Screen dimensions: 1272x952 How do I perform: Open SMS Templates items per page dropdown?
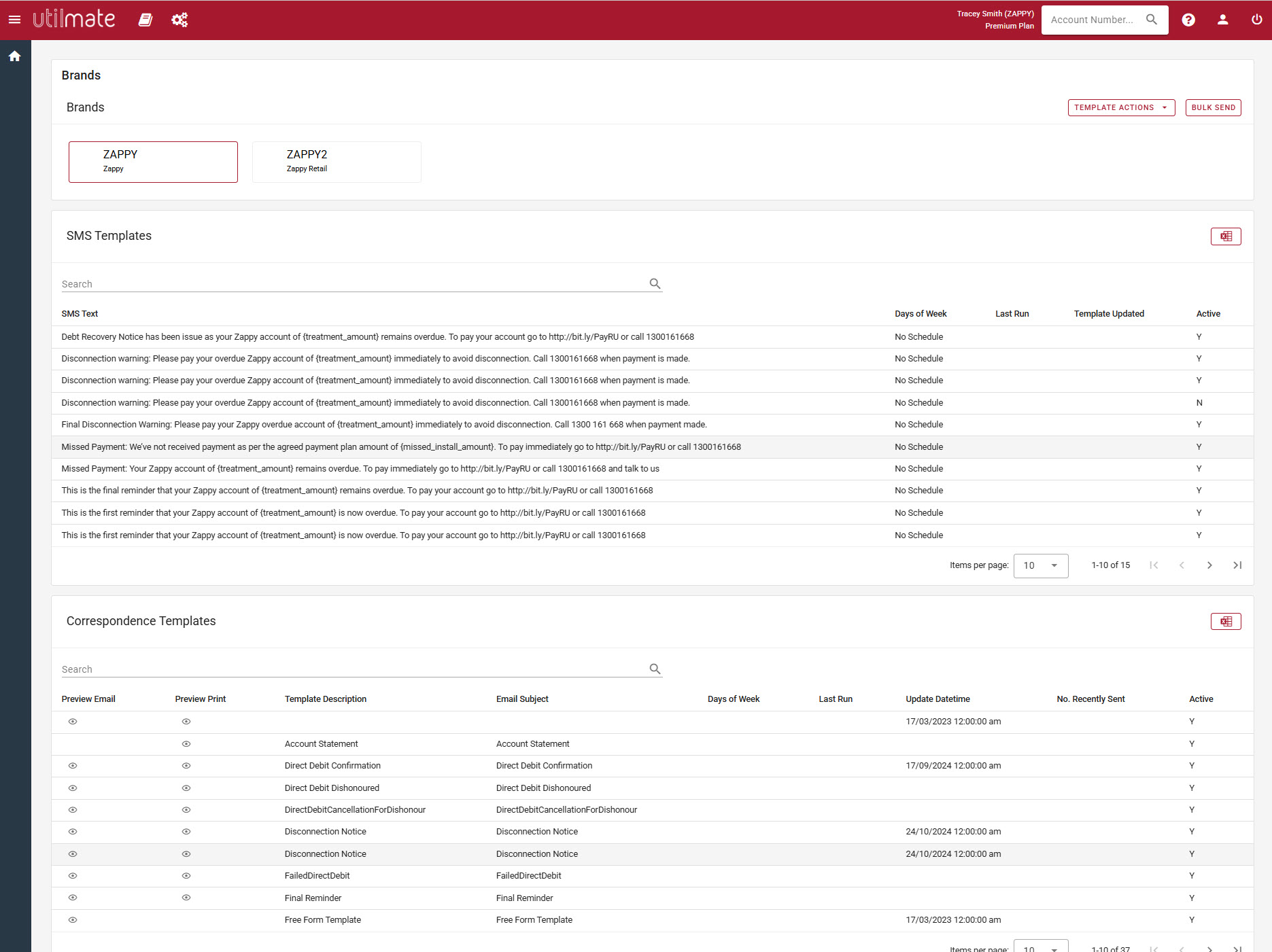click(1040, 565)
